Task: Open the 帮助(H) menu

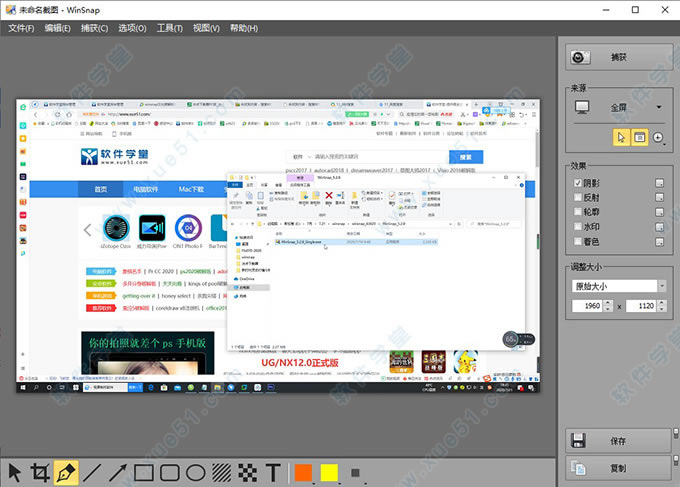Action: [x=244, y=28]
